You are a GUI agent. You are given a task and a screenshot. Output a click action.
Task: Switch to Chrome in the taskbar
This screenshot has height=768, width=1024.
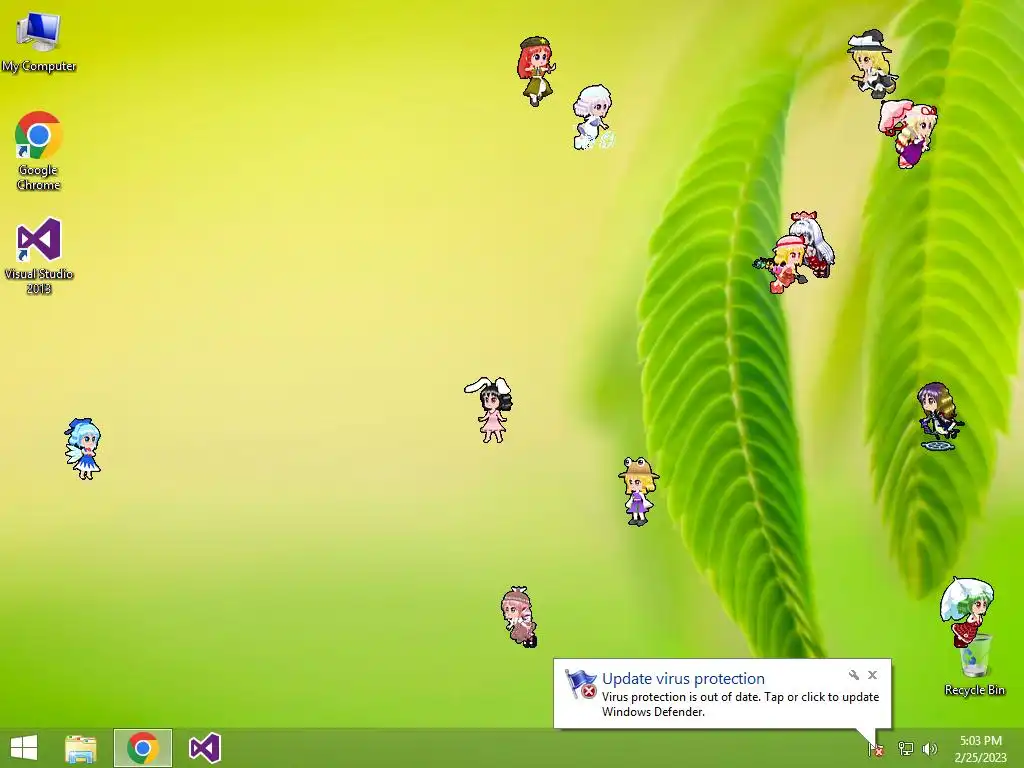(143, 748)
